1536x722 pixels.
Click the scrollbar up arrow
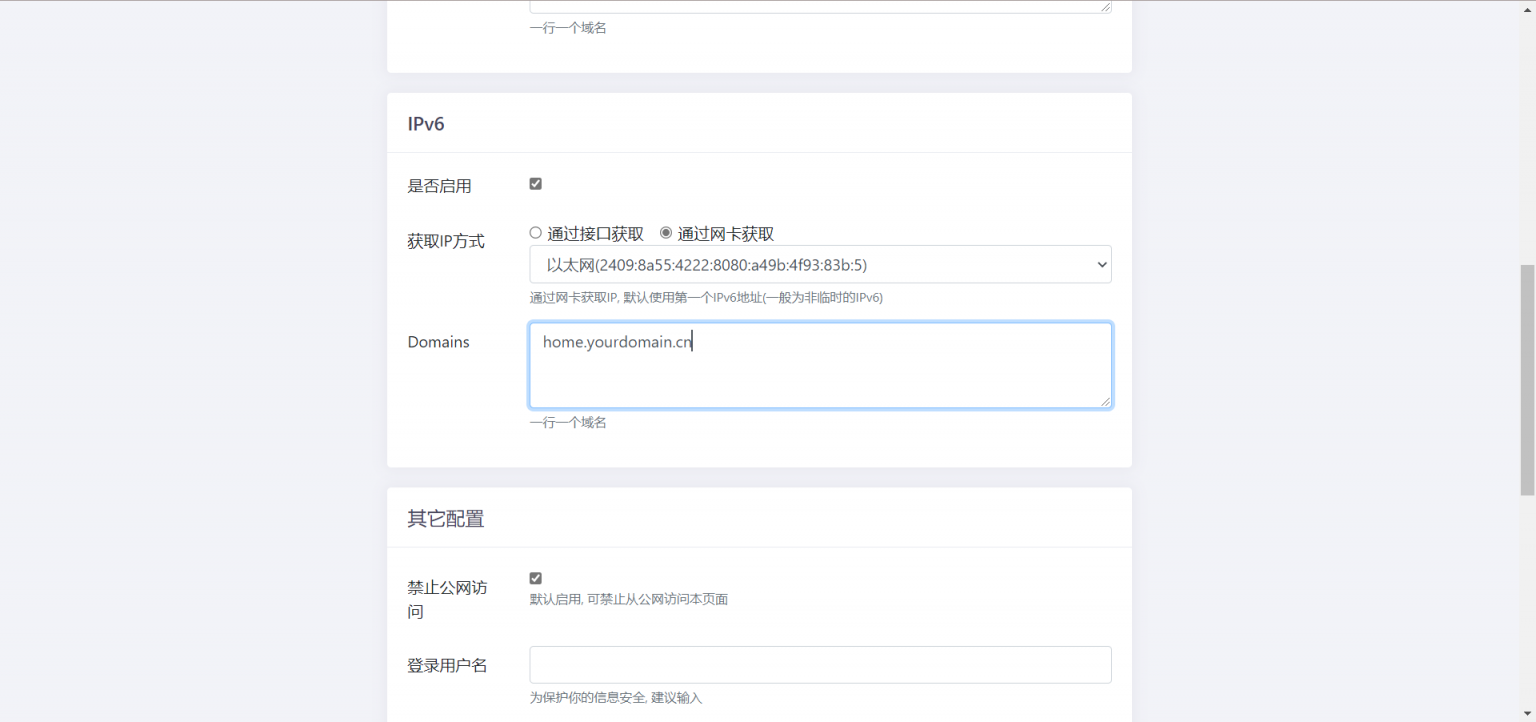click(x=1527, y=8)
